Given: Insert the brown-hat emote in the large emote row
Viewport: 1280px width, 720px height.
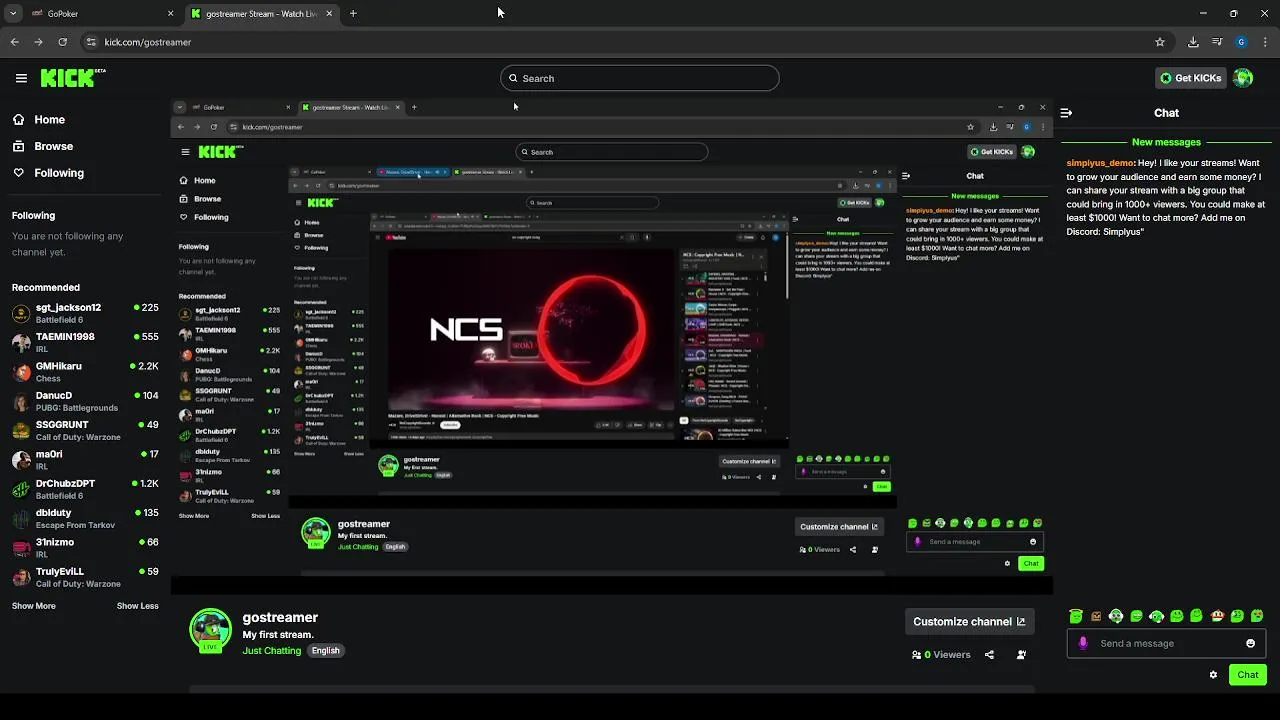Looking at the screenshot, I should click(1217, 616).
